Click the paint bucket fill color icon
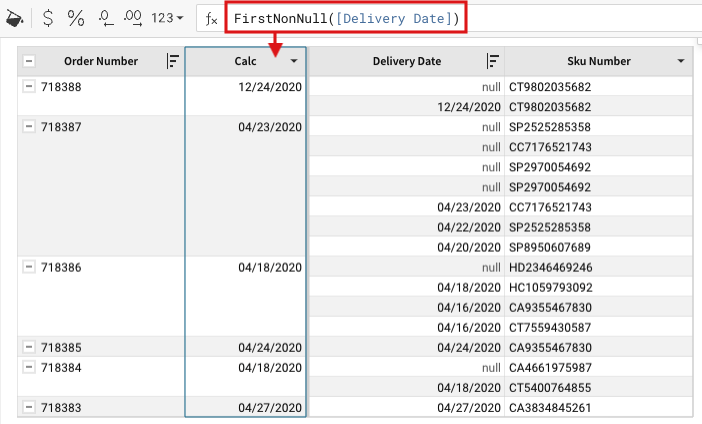702x424 pixels. tap(15, 18)
